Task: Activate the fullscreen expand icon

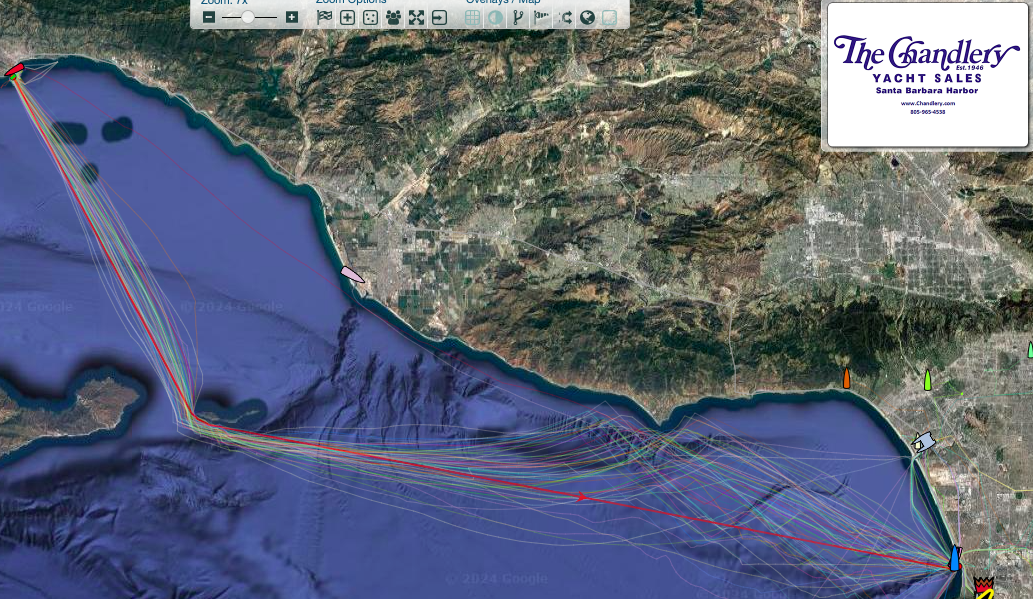Action: click(416, 17)
